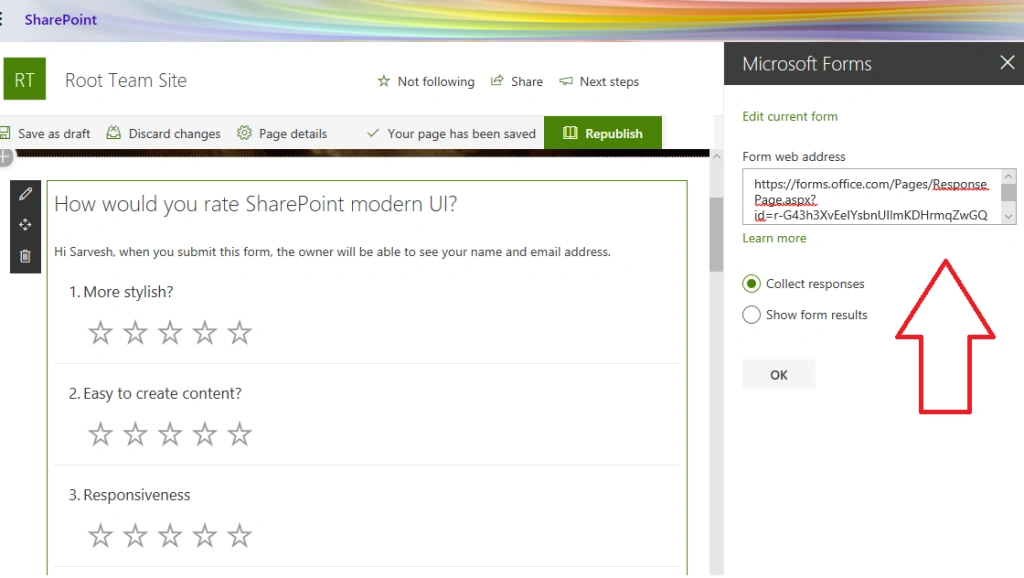Viewport: 1024px width, 578px height.
Task: Rate More stylish one star
Action: tap(101, 332)
